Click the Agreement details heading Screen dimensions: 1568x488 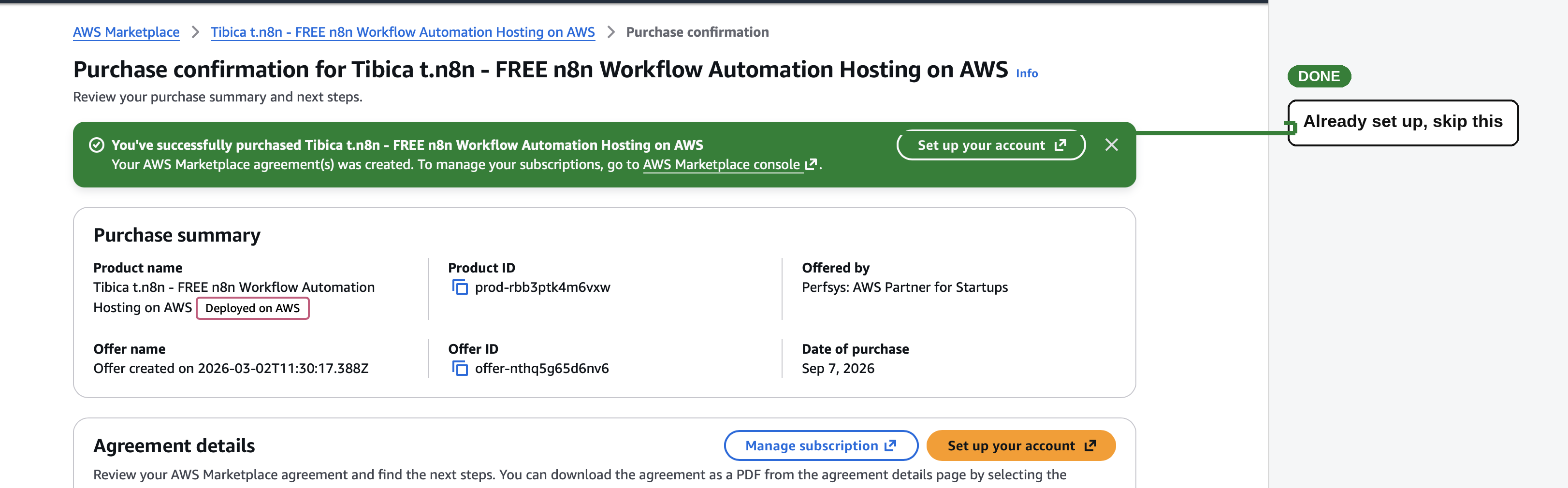coord(174,445)
